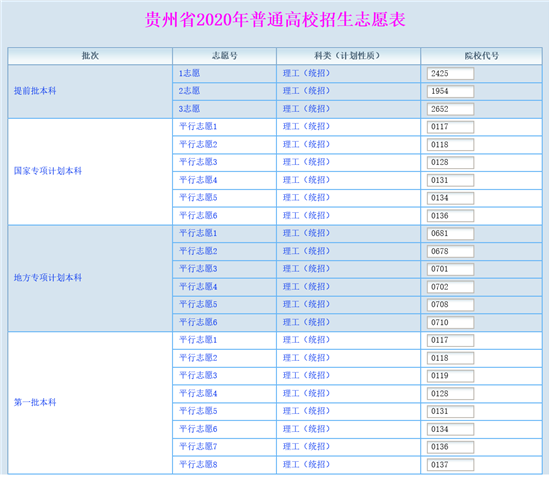
Task: Click the field with code 0137
Action: pyautogui.click(x=450, y=465)
